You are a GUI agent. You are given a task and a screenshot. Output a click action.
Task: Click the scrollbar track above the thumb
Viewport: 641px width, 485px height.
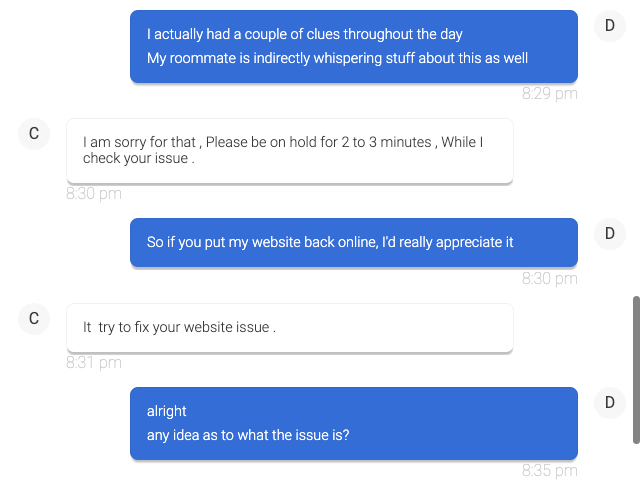point(636,150)
